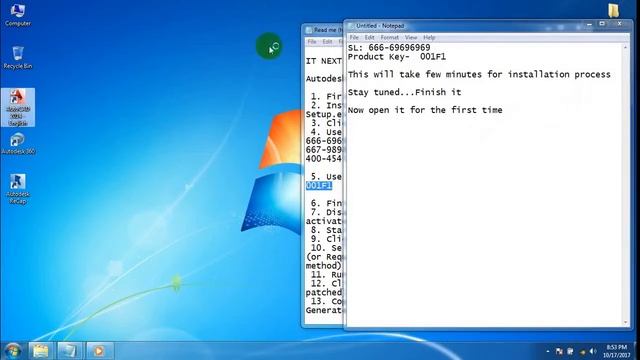Click the 'Product Key- 001F1' line
The width and height of the screenshot is (640, 360).
396,57
